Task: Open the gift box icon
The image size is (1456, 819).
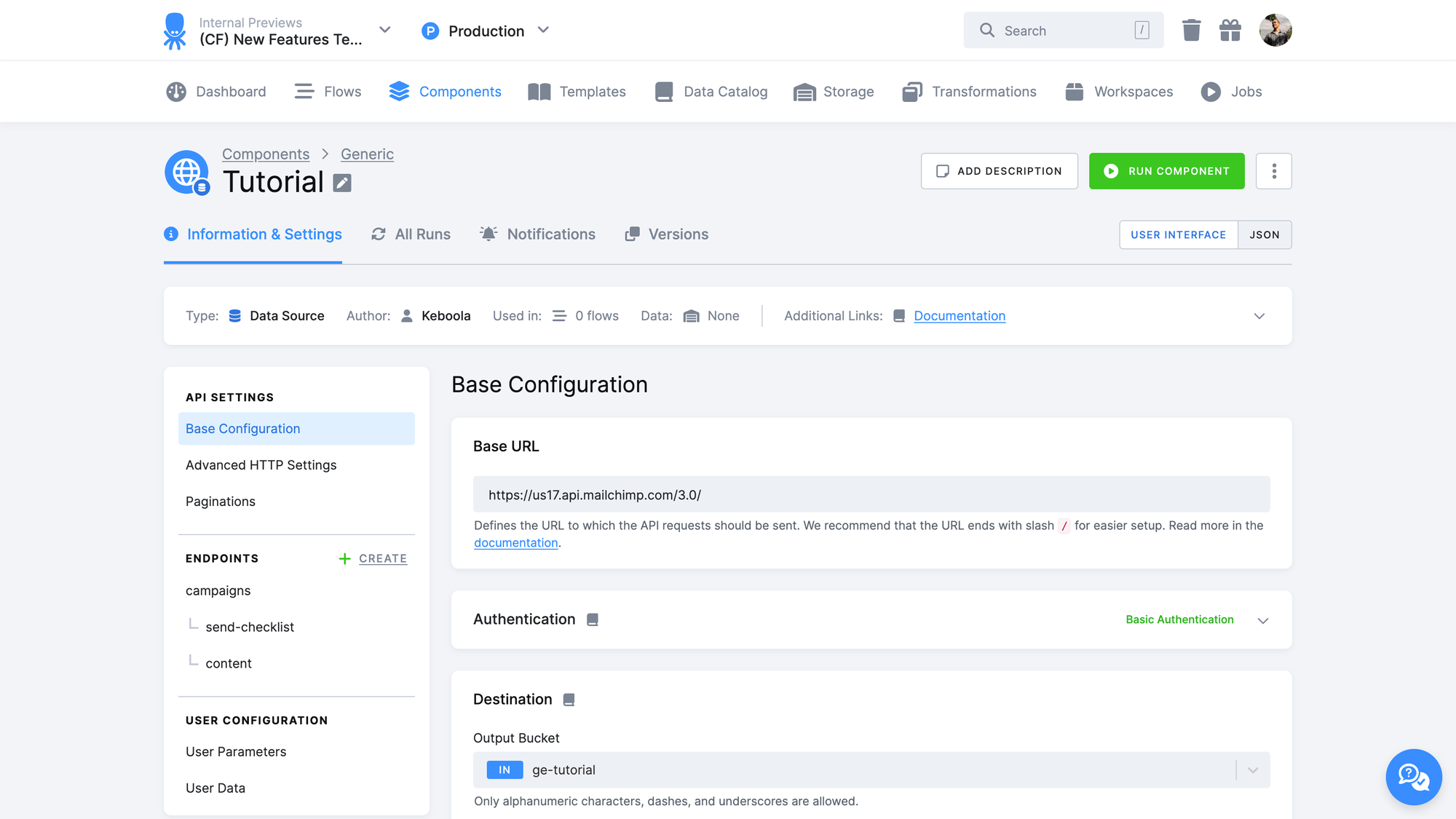Action: pyautogui.click(x=1230, y=31)
